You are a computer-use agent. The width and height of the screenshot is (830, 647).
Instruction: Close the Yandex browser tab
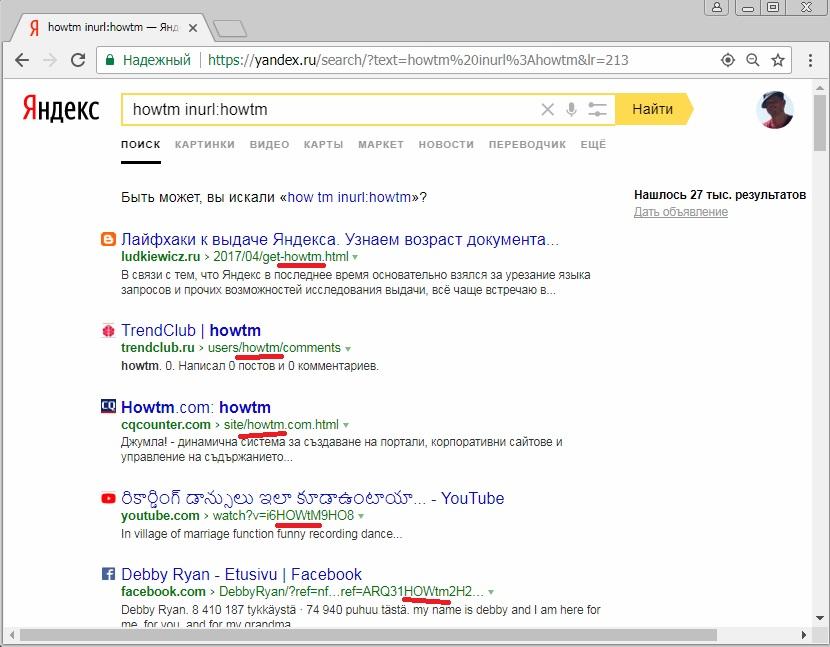193,28
